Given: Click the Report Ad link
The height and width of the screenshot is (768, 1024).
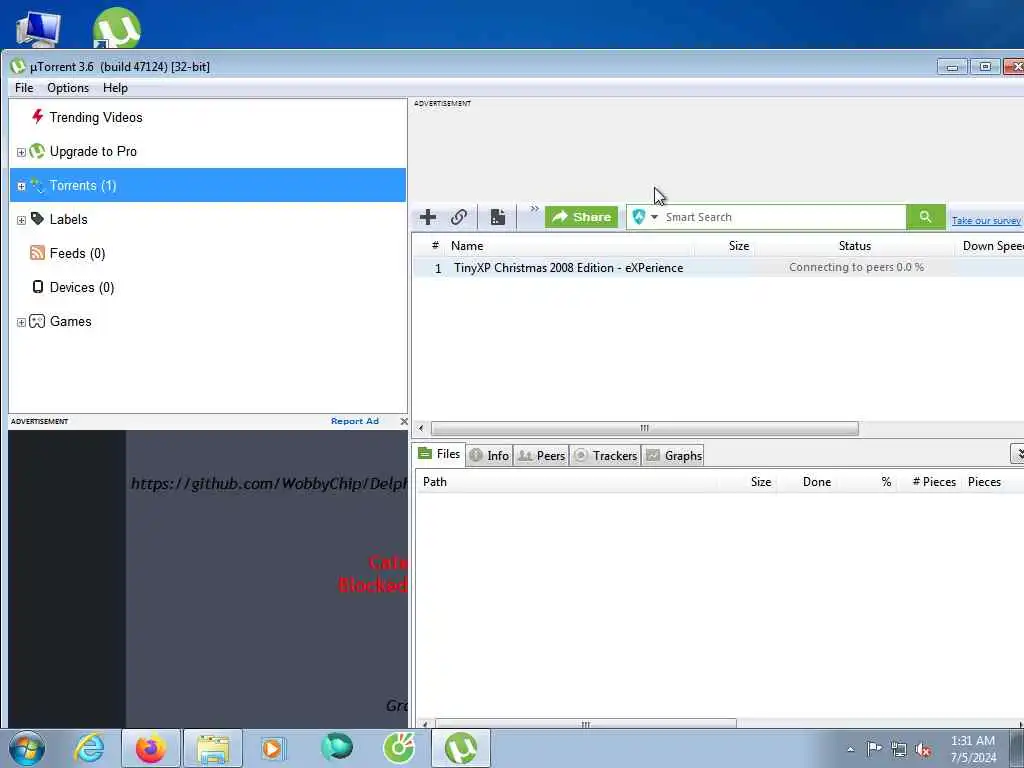Looking at the screenshot, I should pos(355,421).
